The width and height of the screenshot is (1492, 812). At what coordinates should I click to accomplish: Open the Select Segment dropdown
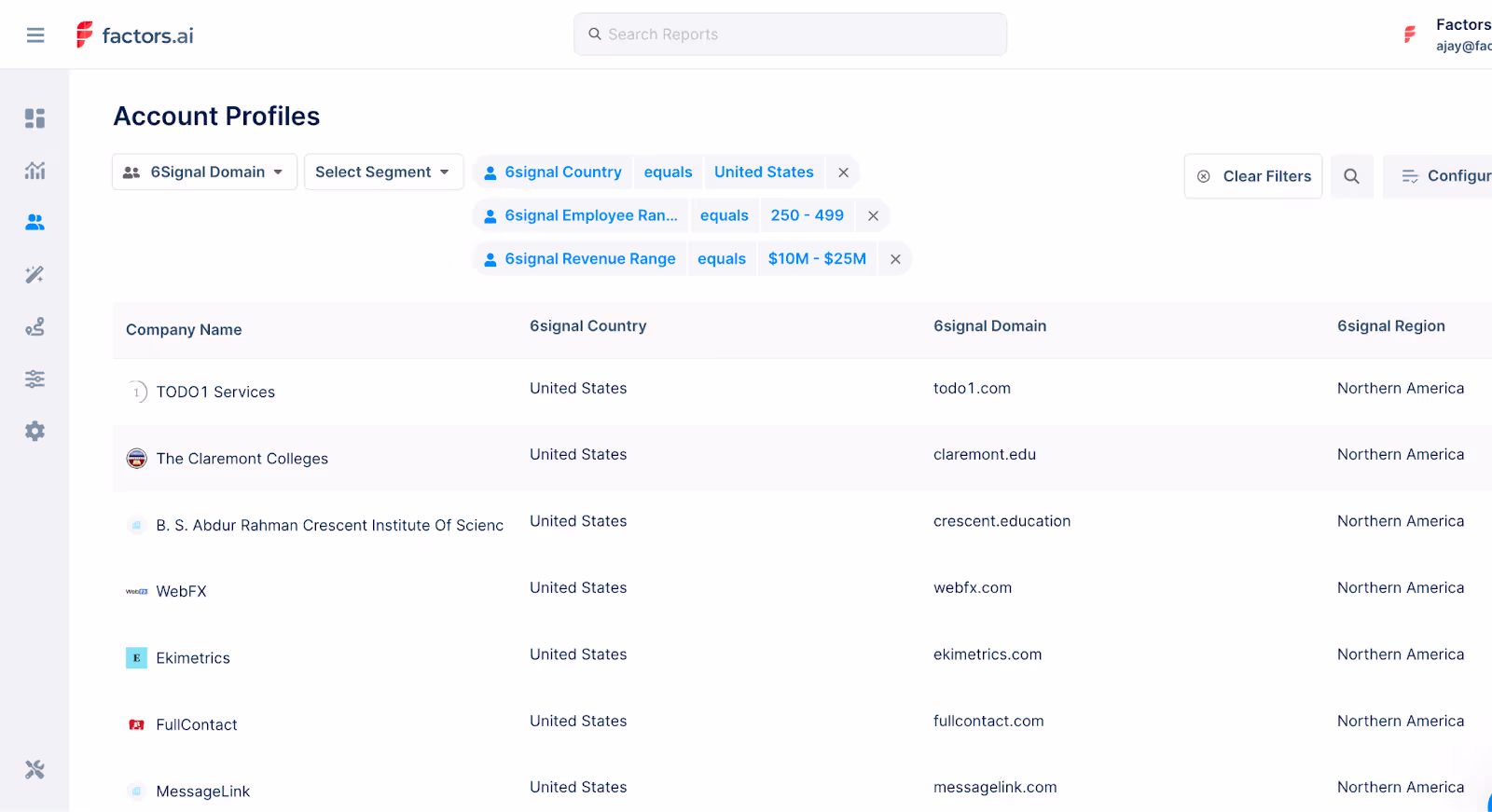pos(383,172)
